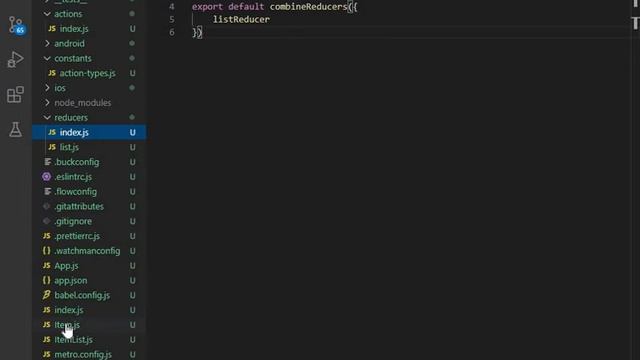Click the JS icon of action-types.js
The height and width of the screenshot is (360, 640).
(52, 73)
